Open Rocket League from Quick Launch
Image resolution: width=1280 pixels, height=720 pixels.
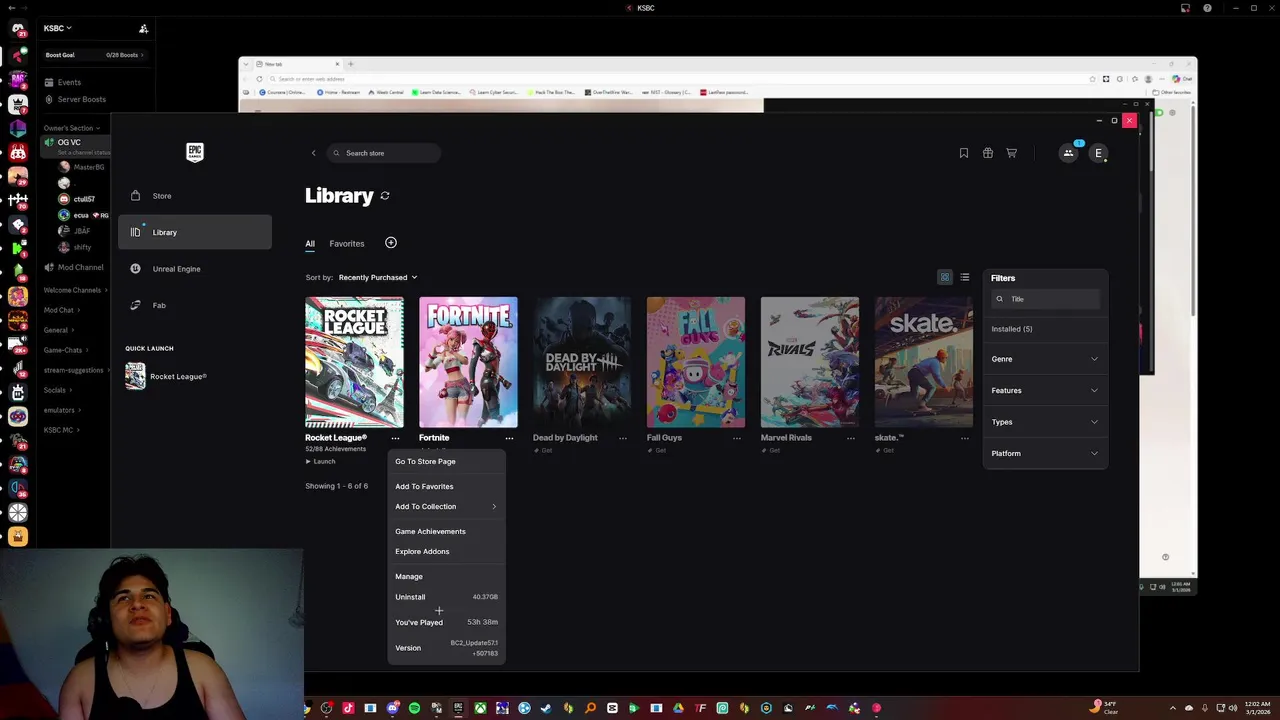pos(166,376)
